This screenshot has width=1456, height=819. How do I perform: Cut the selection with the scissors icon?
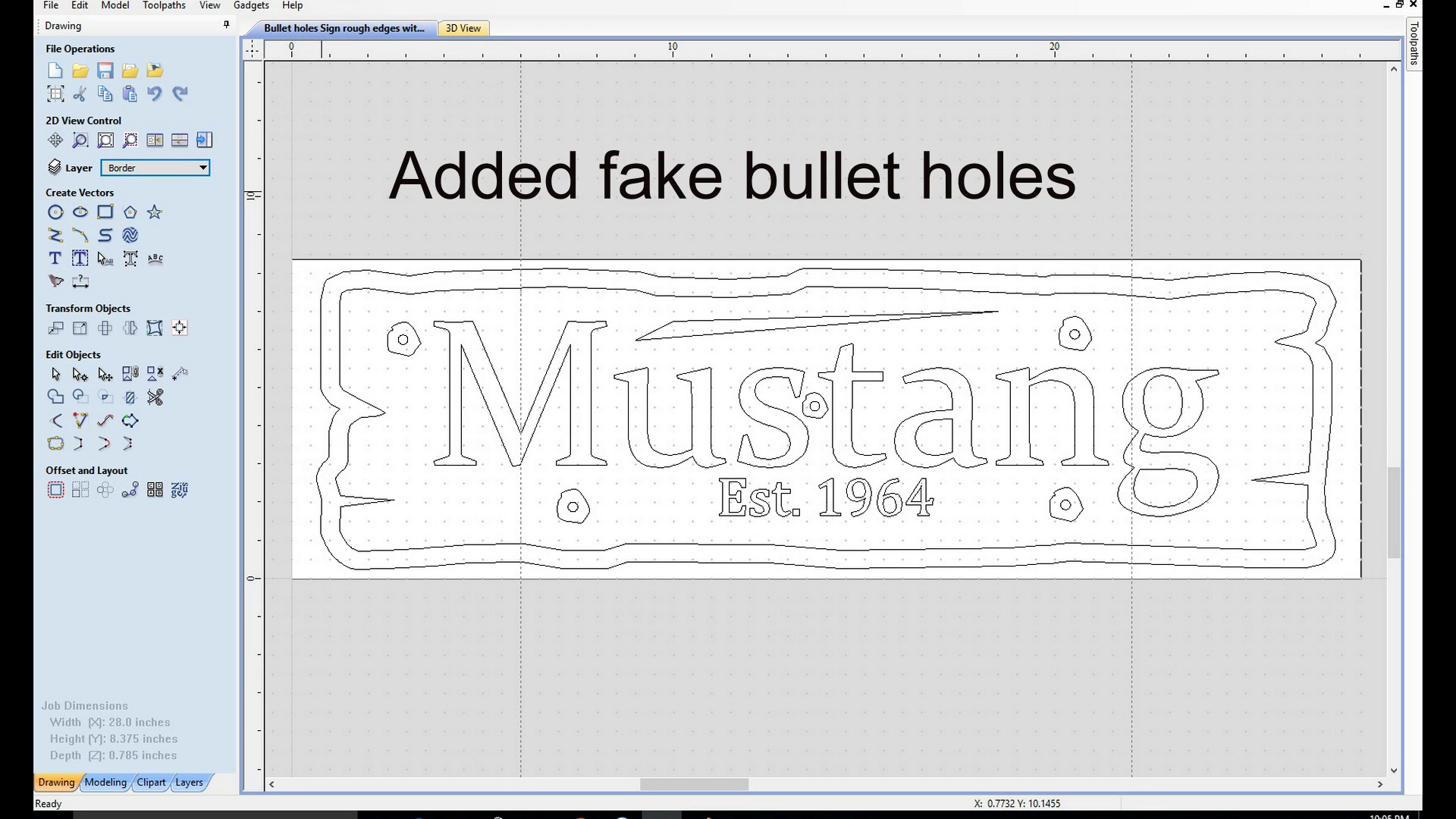(x=80, y=94)
